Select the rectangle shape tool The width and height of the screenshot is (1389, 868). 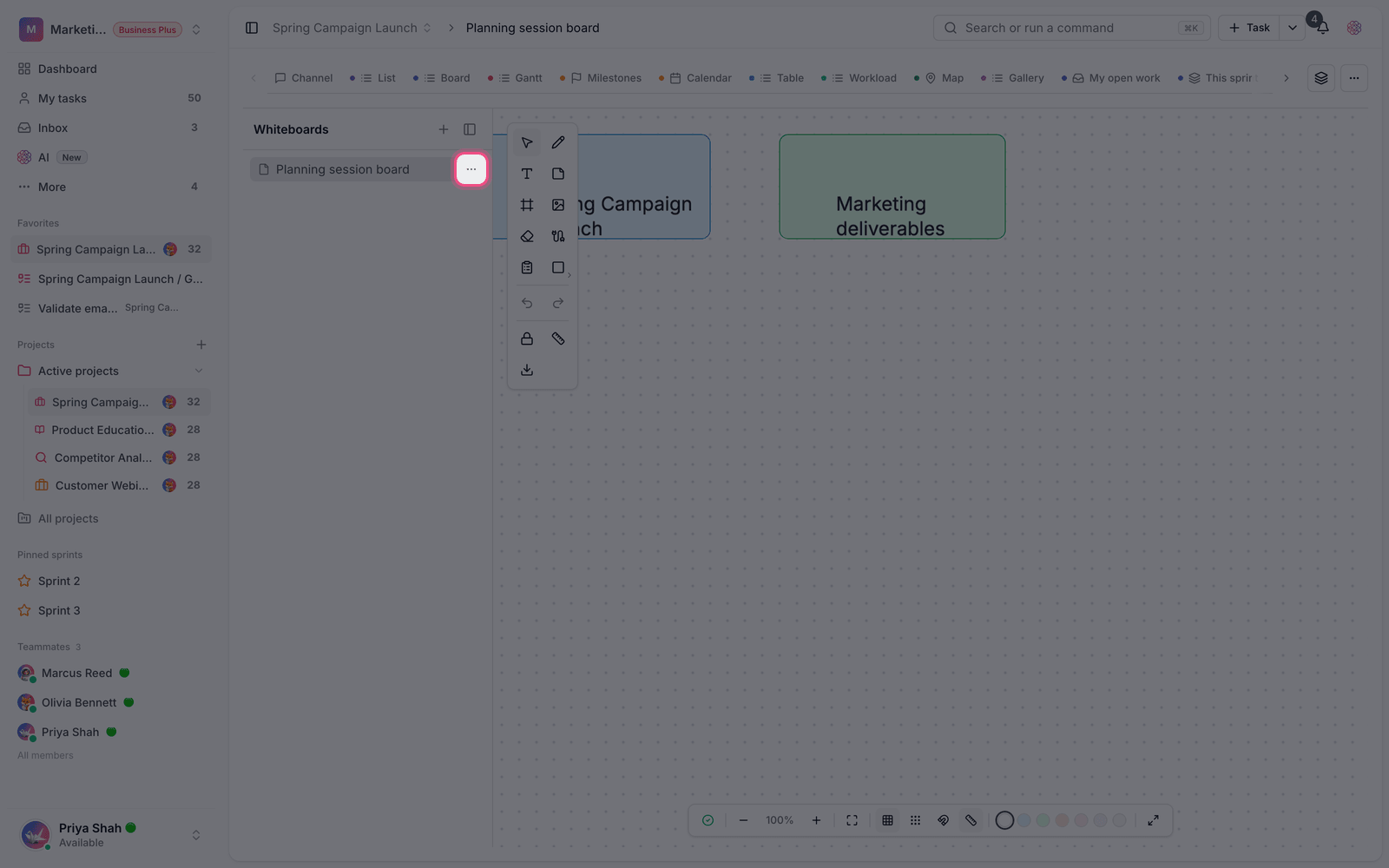pyautogui.click(x=558, y=267)
